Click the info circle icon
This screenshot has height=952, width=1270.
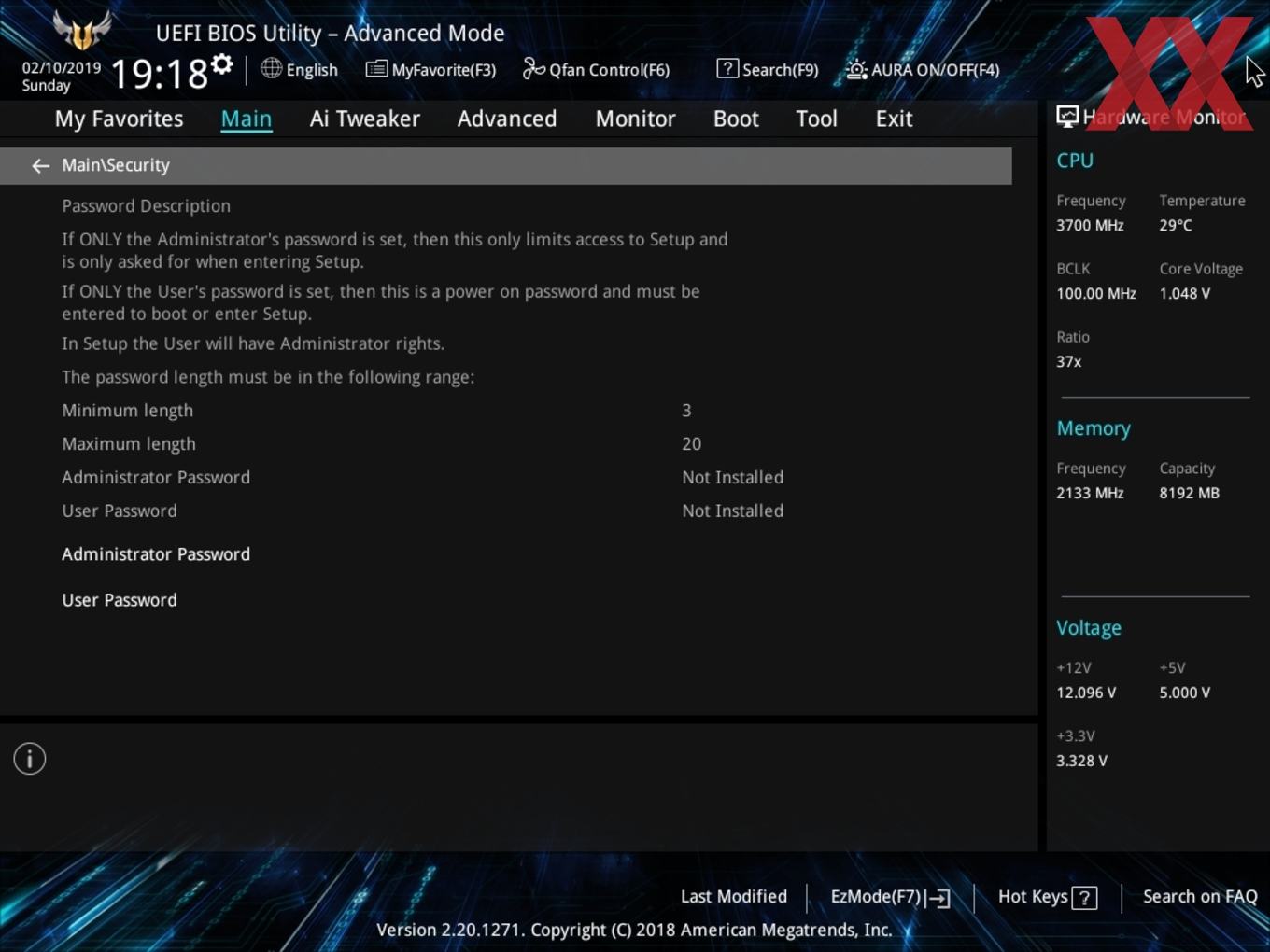30,759
